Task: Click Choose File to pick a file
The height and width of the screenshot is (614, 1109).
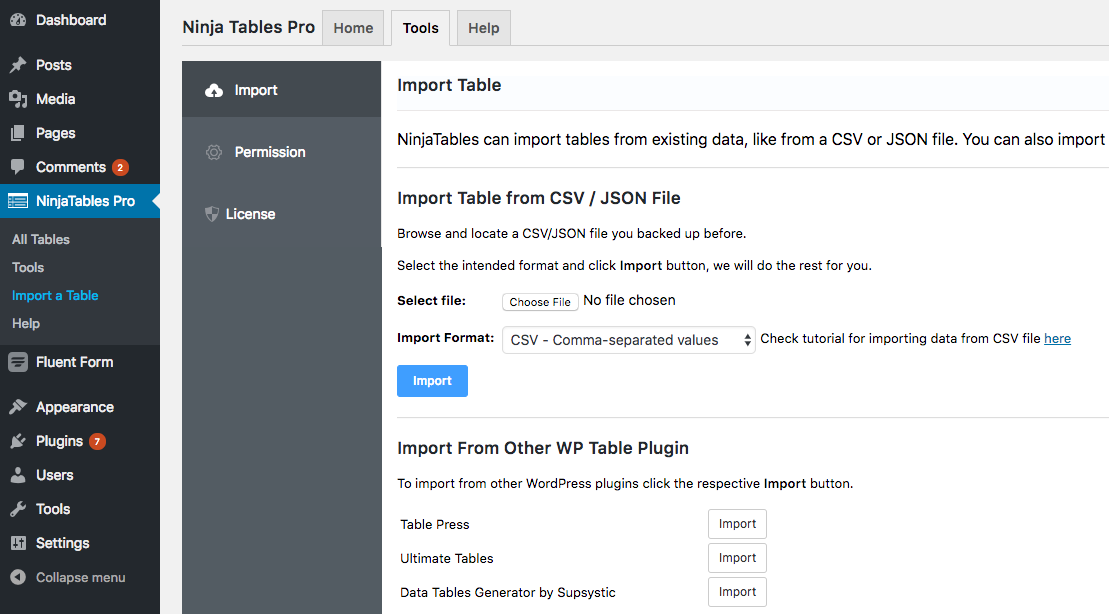Action: coord(540,301)
